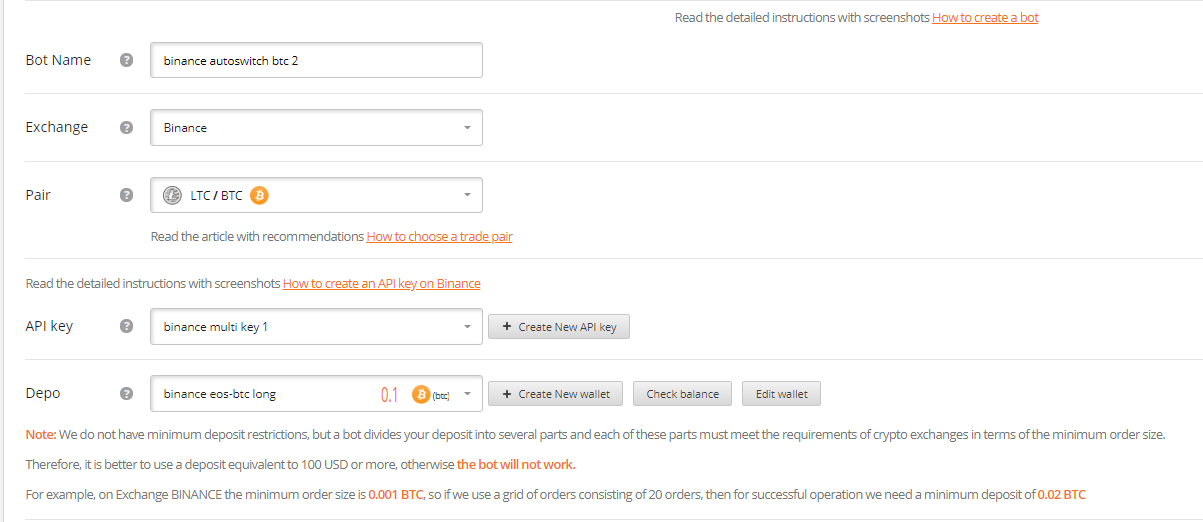Click the Litecoin icon in Pair field

tap(172, 195)
